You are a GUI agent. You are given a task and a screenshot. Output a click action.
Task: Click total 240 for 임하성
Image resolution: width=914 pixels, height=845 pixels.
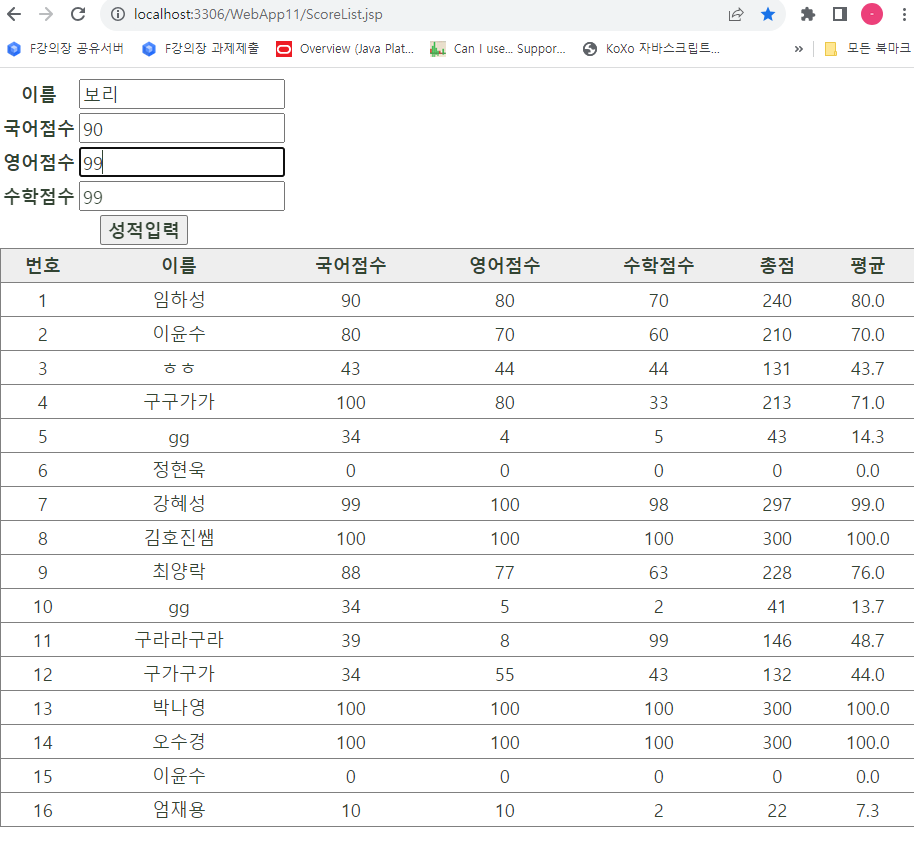[777, 301]
